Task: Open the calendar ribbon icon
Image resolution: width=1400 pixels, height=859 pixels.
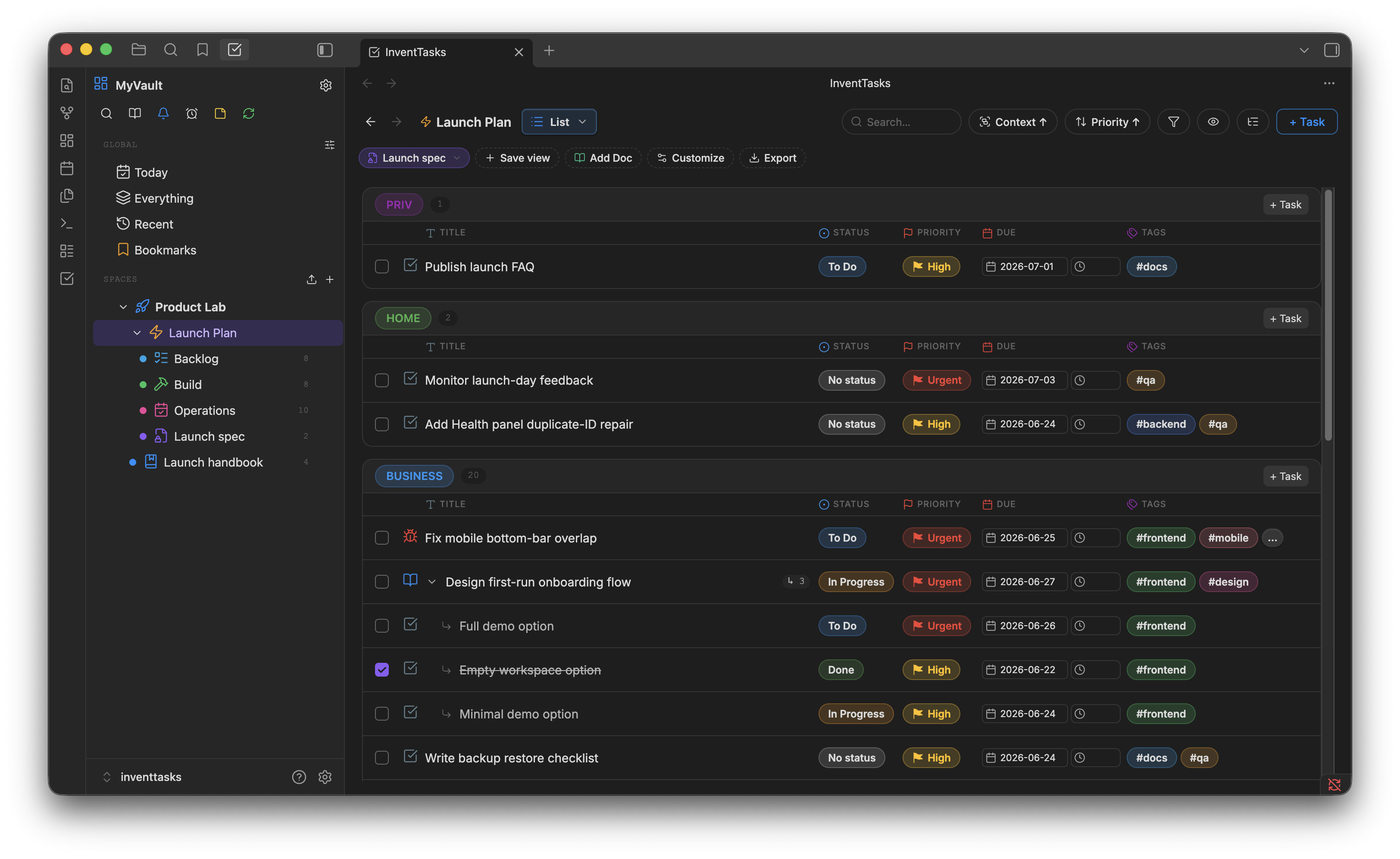Action: click(67, 168)
